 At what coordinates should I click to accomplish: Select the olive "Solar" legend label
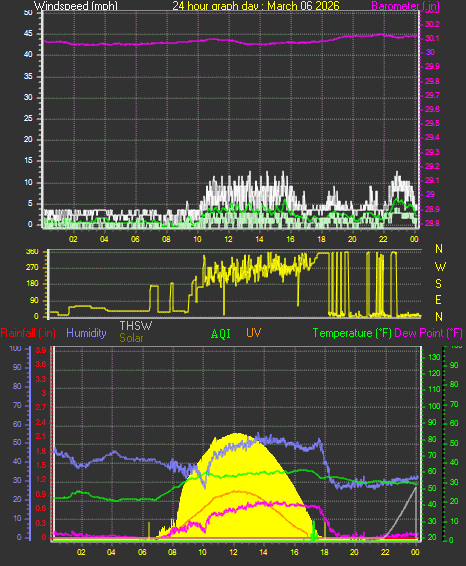click(131, 338)
